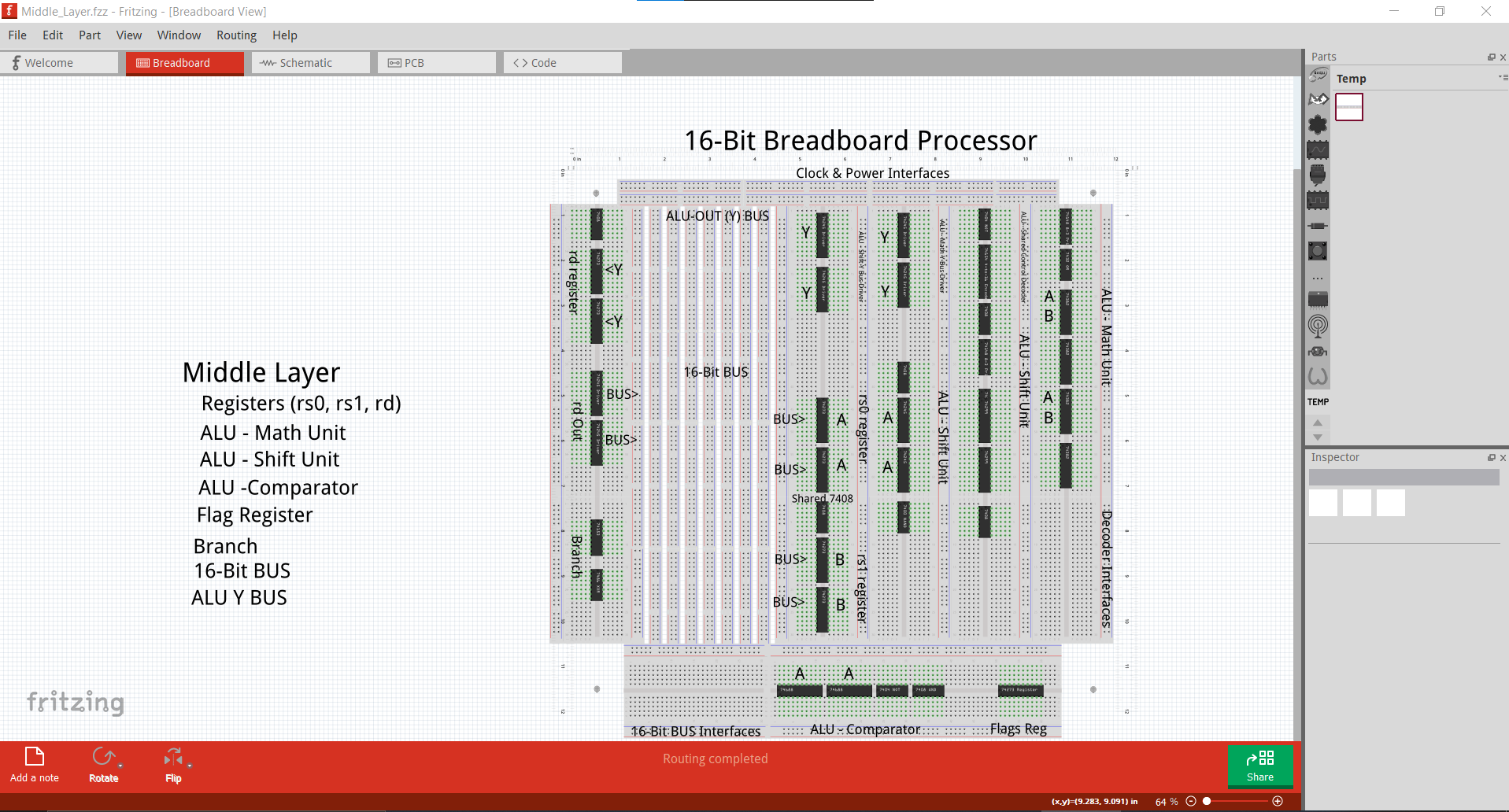Image resolution: width=1509 pixels, height=812 pixels.
Task: Click the Add a note icon
Action: 33,758
